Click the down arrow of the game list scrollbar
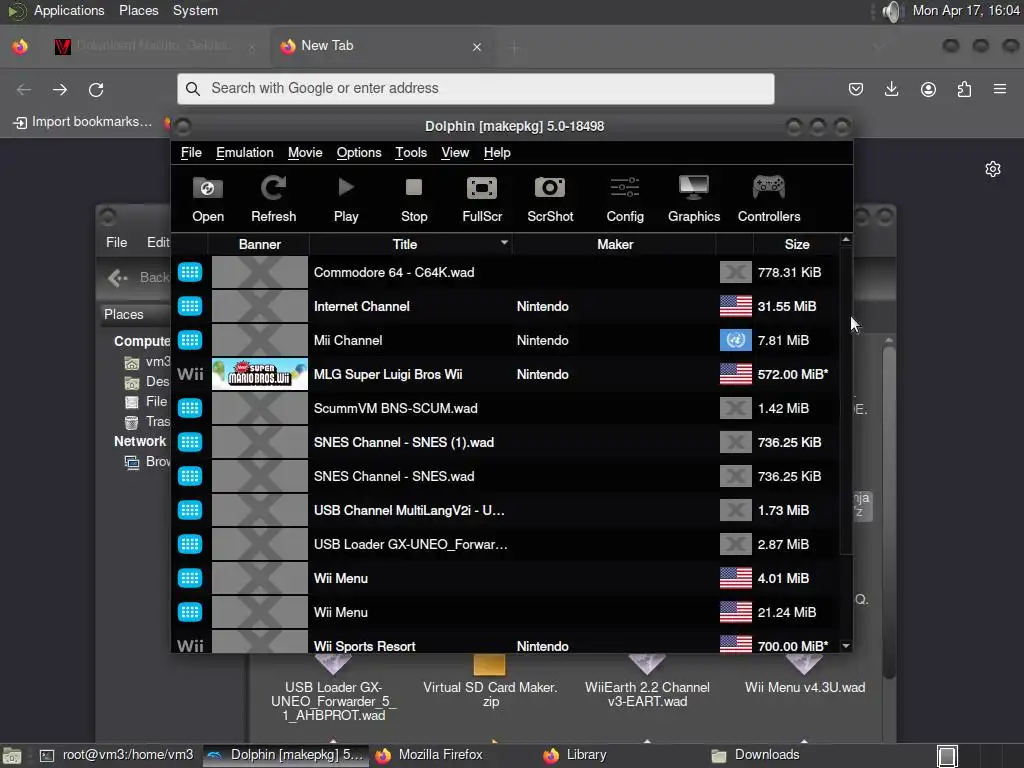Viewport: 1024px width, 768px height. pos(846,646)
